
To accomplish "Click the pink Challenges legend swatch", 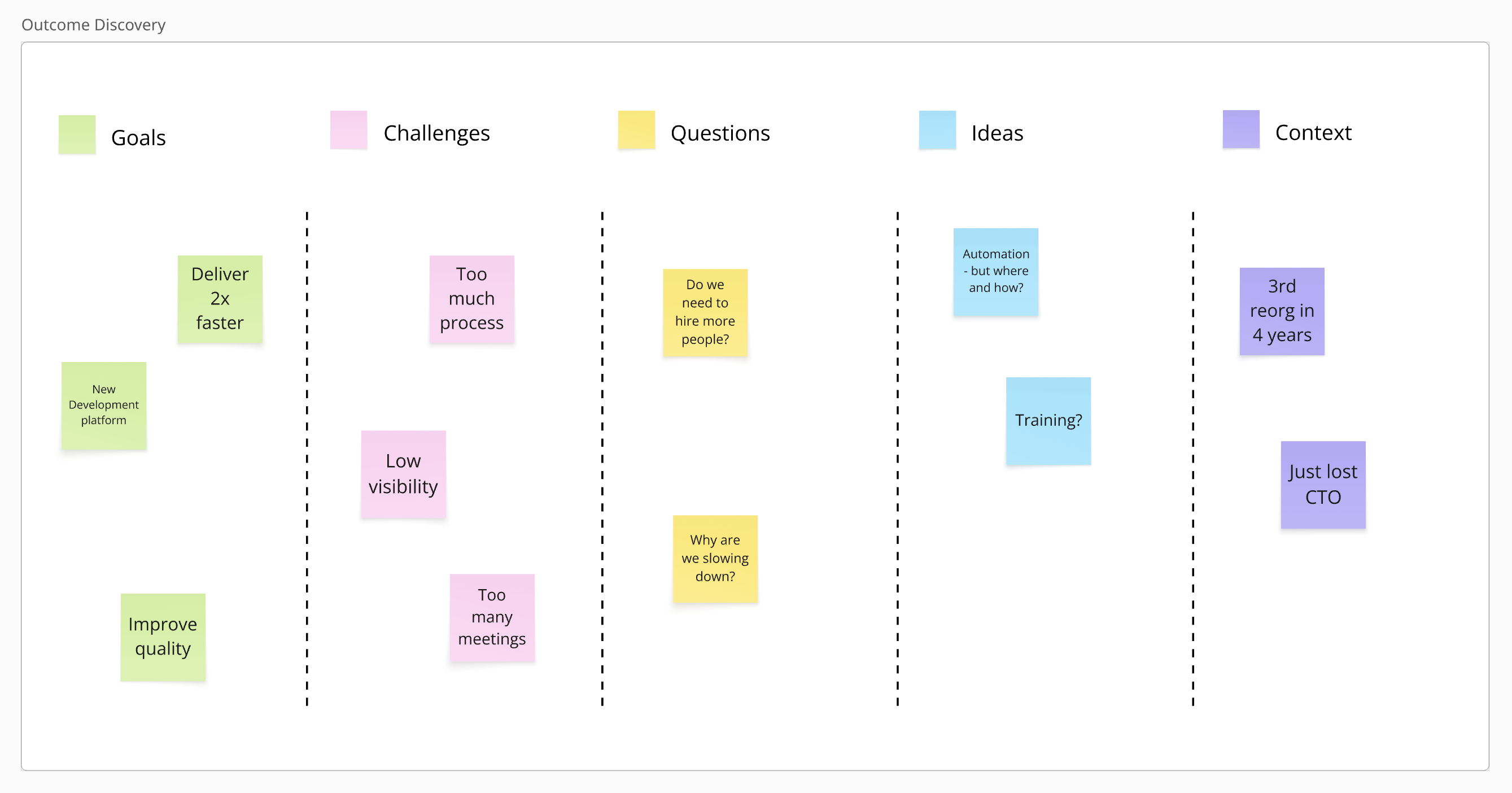I will [x=349, y=130].
